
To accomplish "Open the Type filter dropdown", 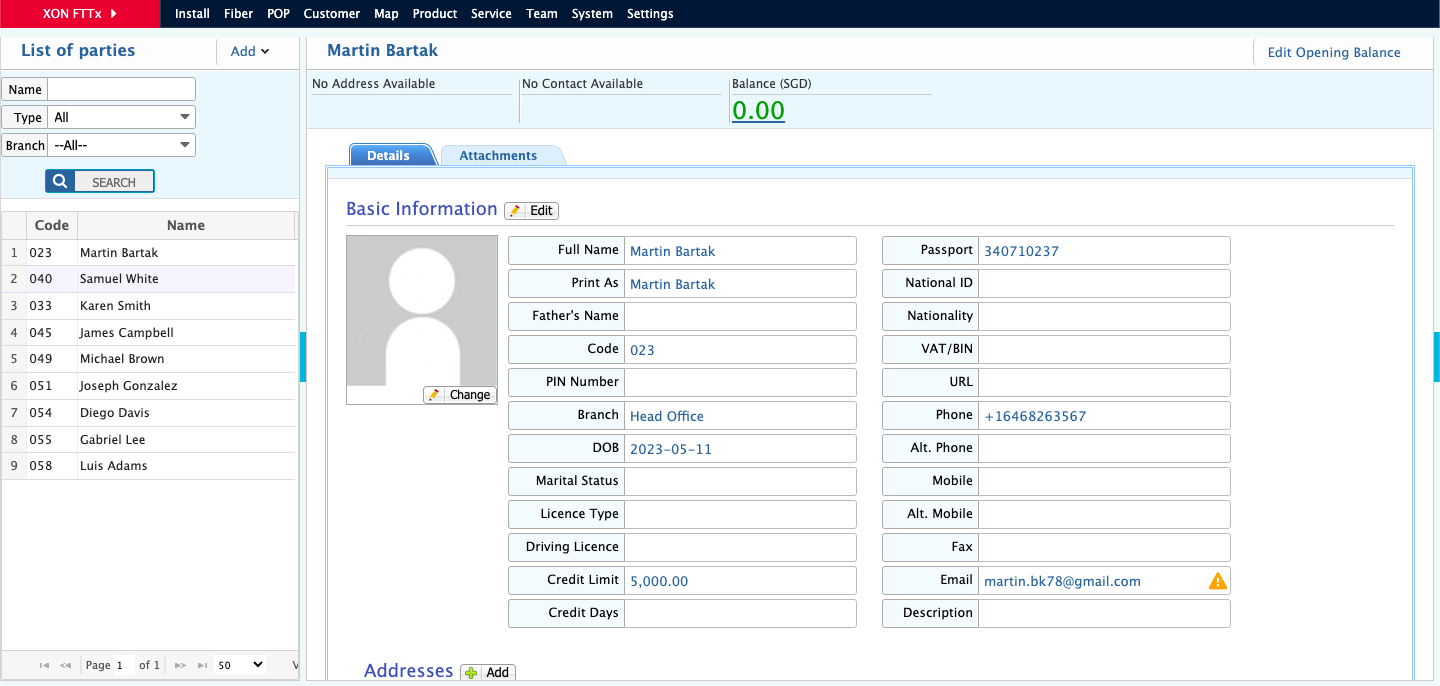I will (121, 117).
